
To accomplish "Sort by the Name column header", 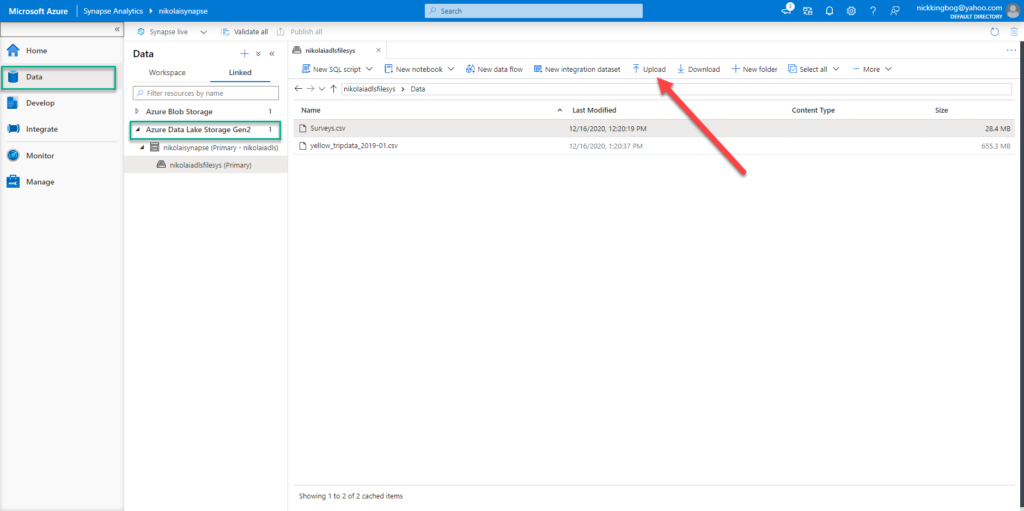I will [310, 110].
